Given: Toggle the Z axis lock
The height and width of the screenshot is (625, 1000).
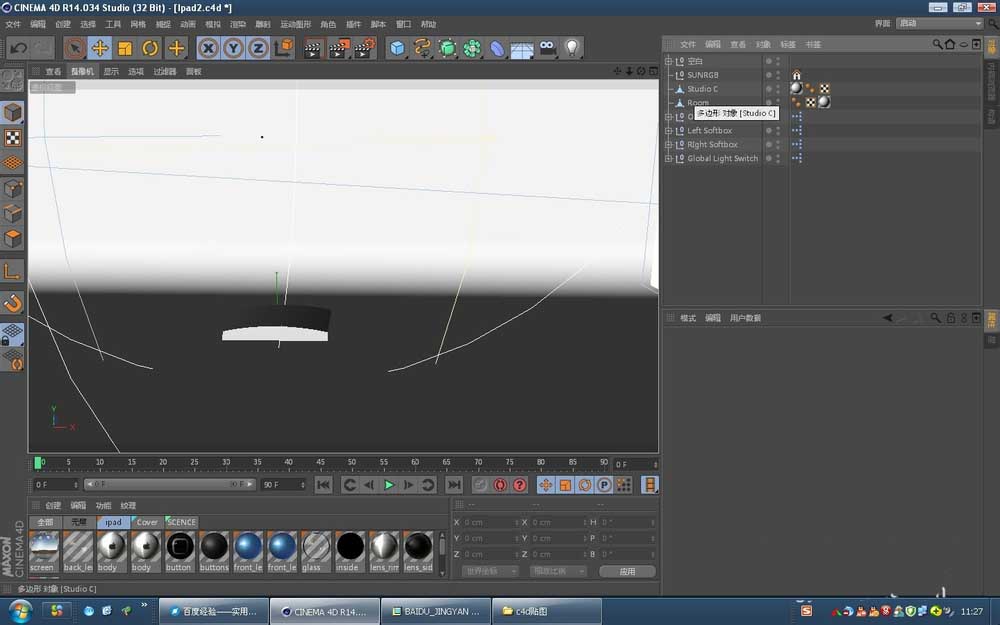Looking at the screenshot, I should (x=258, y=47).
